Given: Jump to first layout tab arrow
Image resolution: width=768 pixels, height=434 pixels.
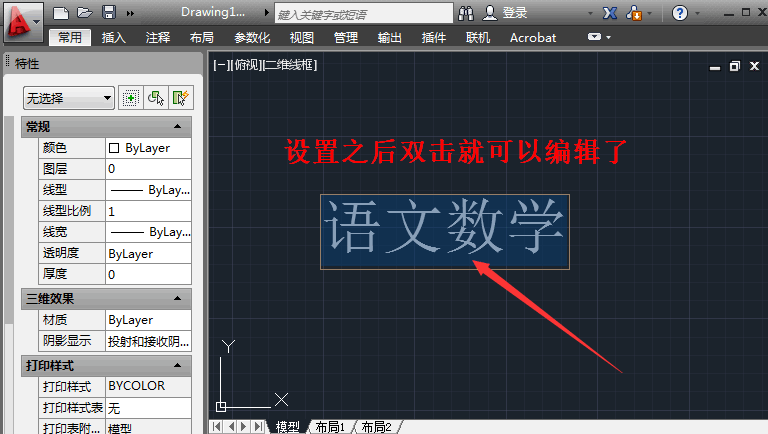Looking at the screenshot, I should (216, 427).
